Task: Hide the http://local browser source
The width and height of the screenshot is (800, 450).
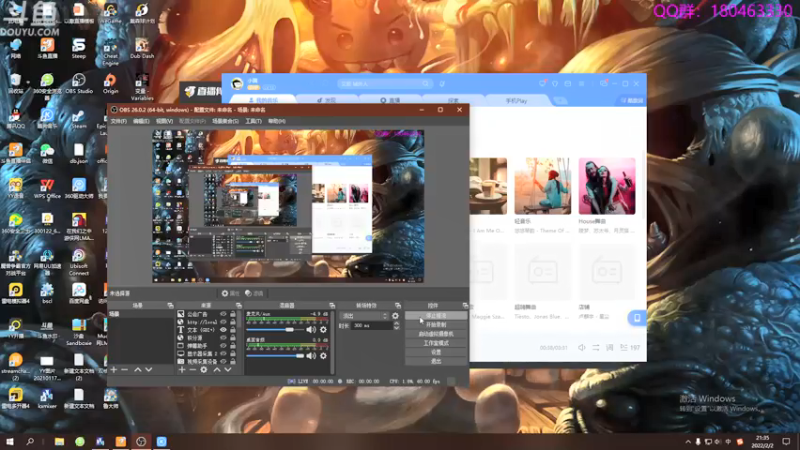Action: [223, 322]
